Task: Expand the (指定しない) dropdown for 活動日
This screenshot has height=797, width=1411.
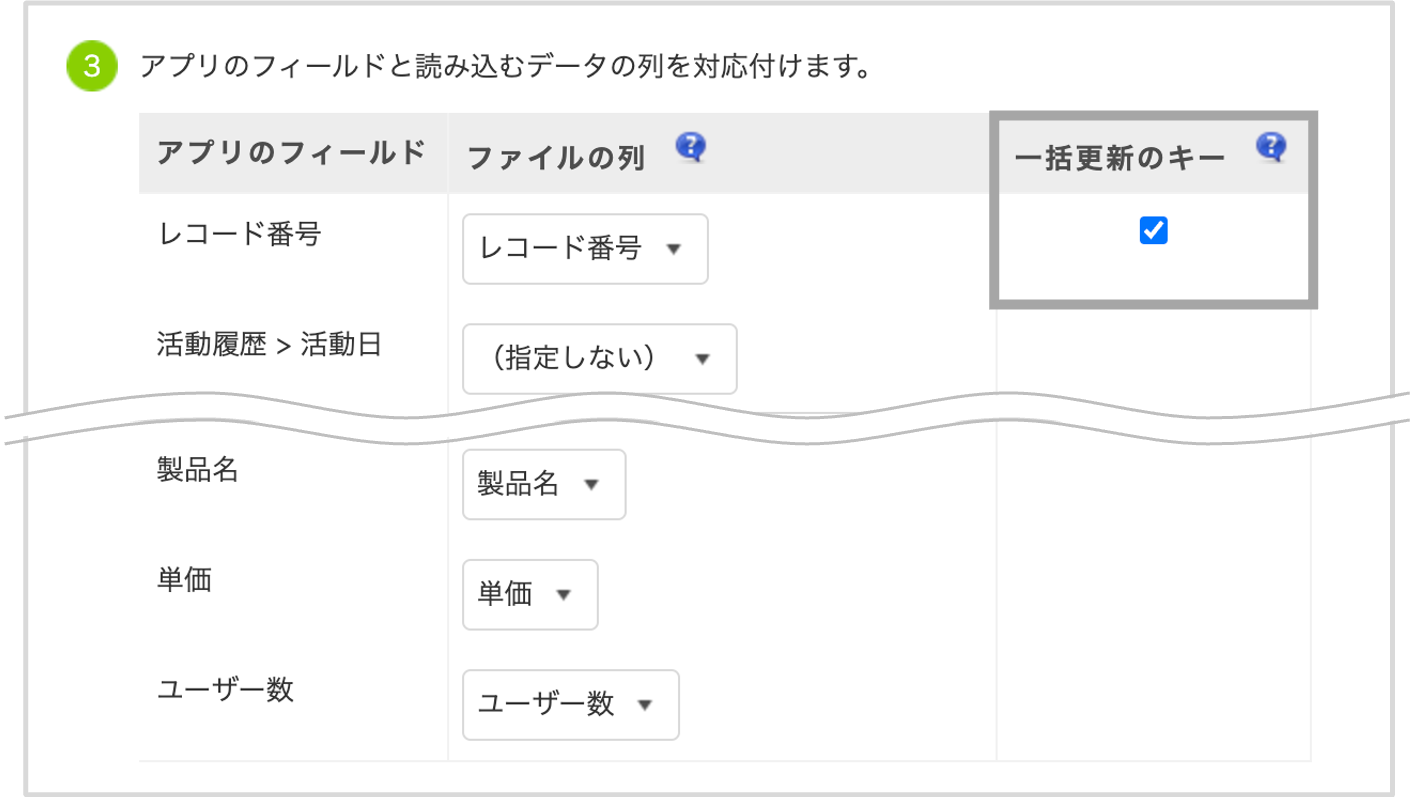Action: click(599, 358)
